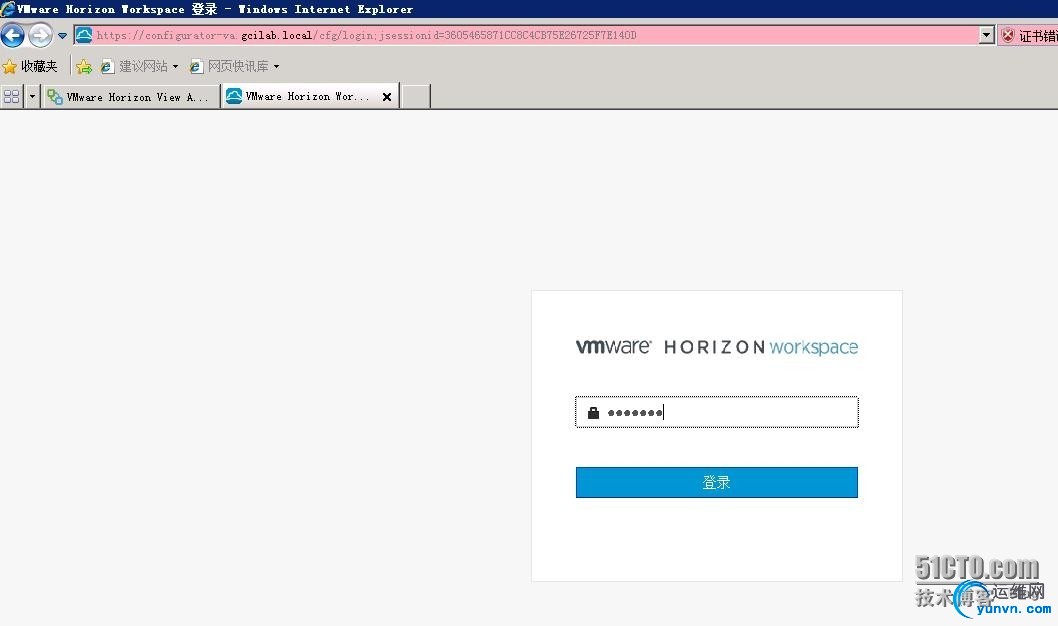The height and width of the screenshot is (626, 1058).
Task: Click the site icon in address bar
Action: point(84,35)
